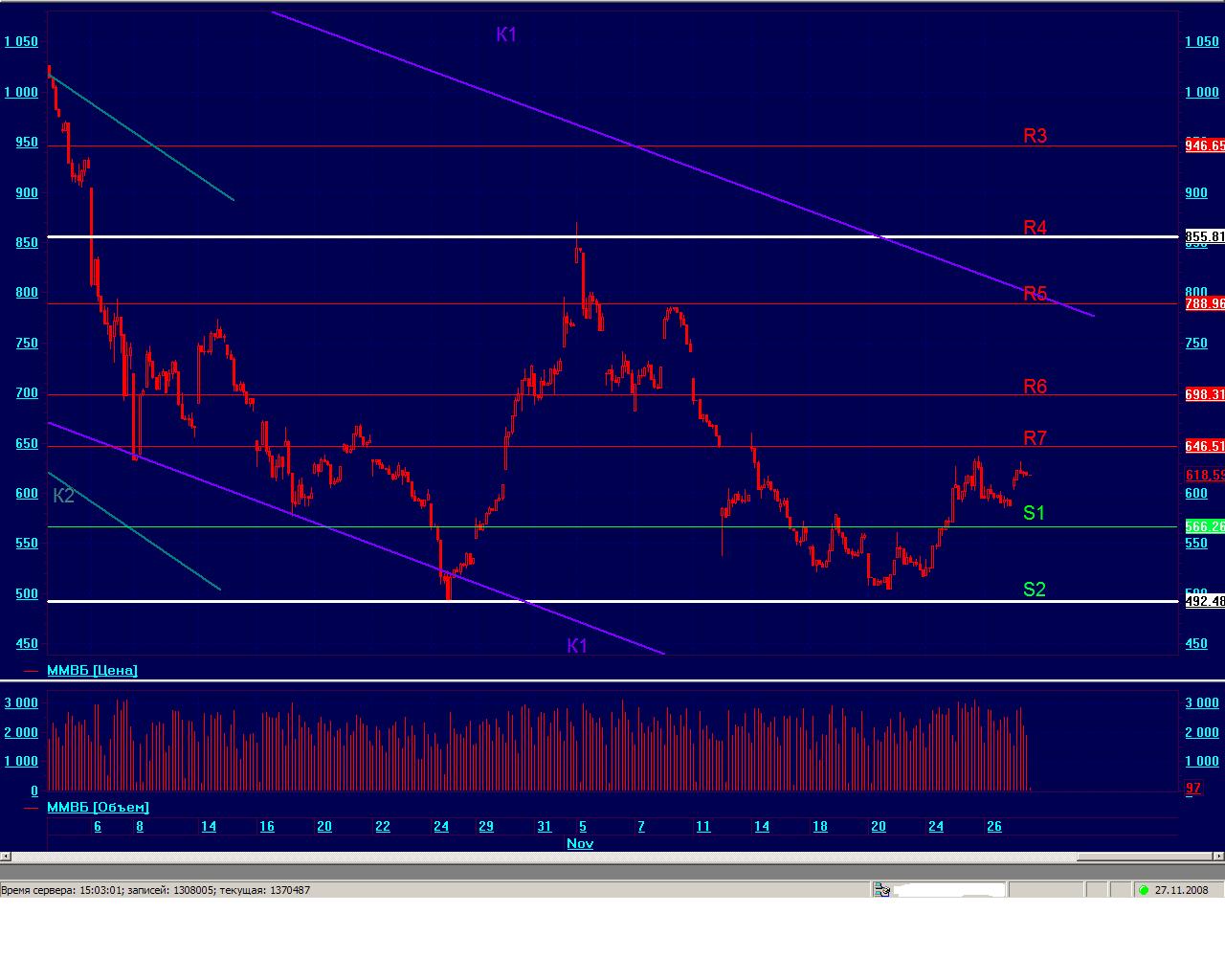Click the horizontal scrollbar thumb
Image resolution: width=1225 pixels, height=980 pixels.
(x=1145, y=857)
